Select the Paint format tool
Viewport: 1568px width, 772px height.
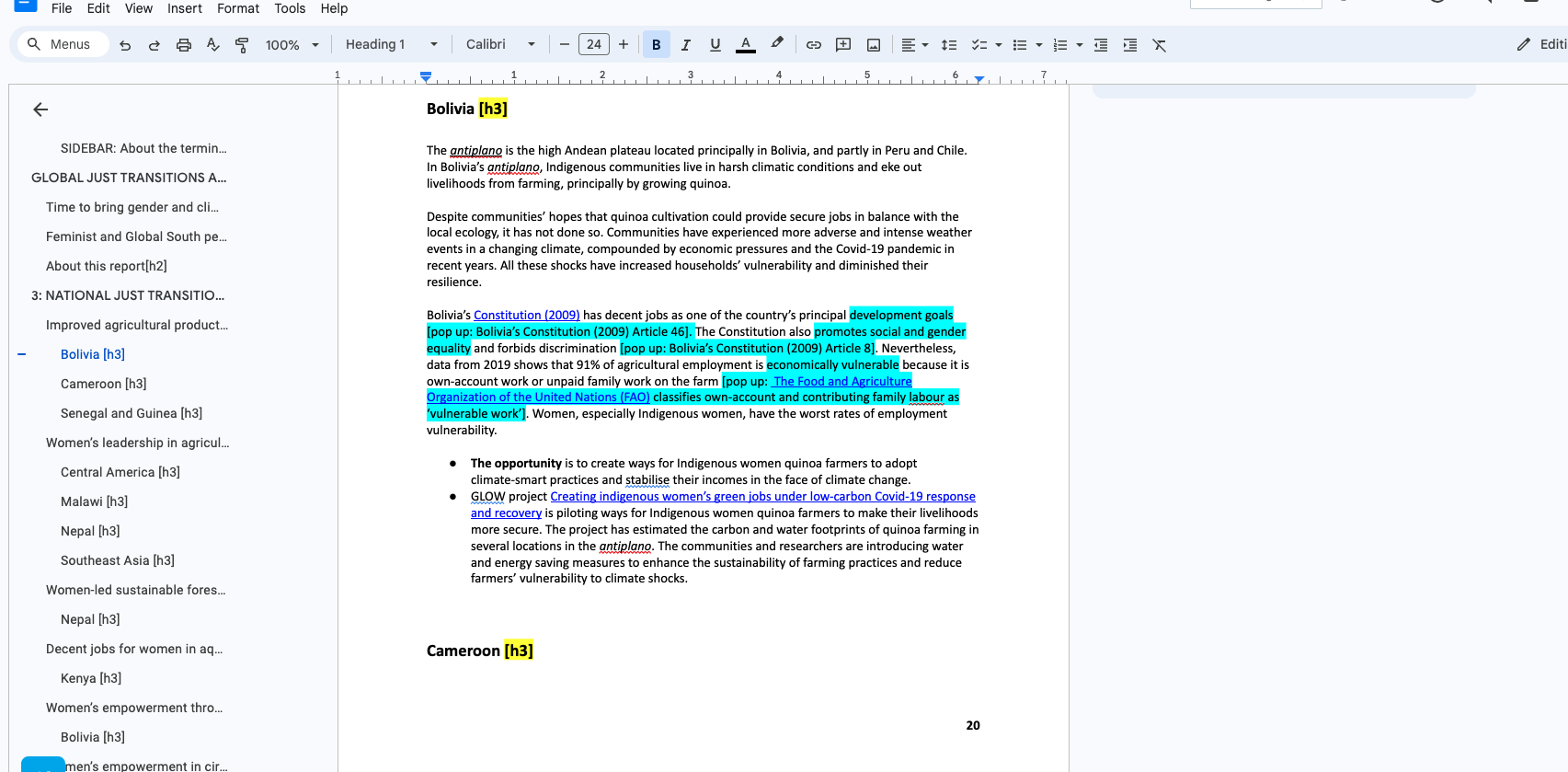(242, 45)
